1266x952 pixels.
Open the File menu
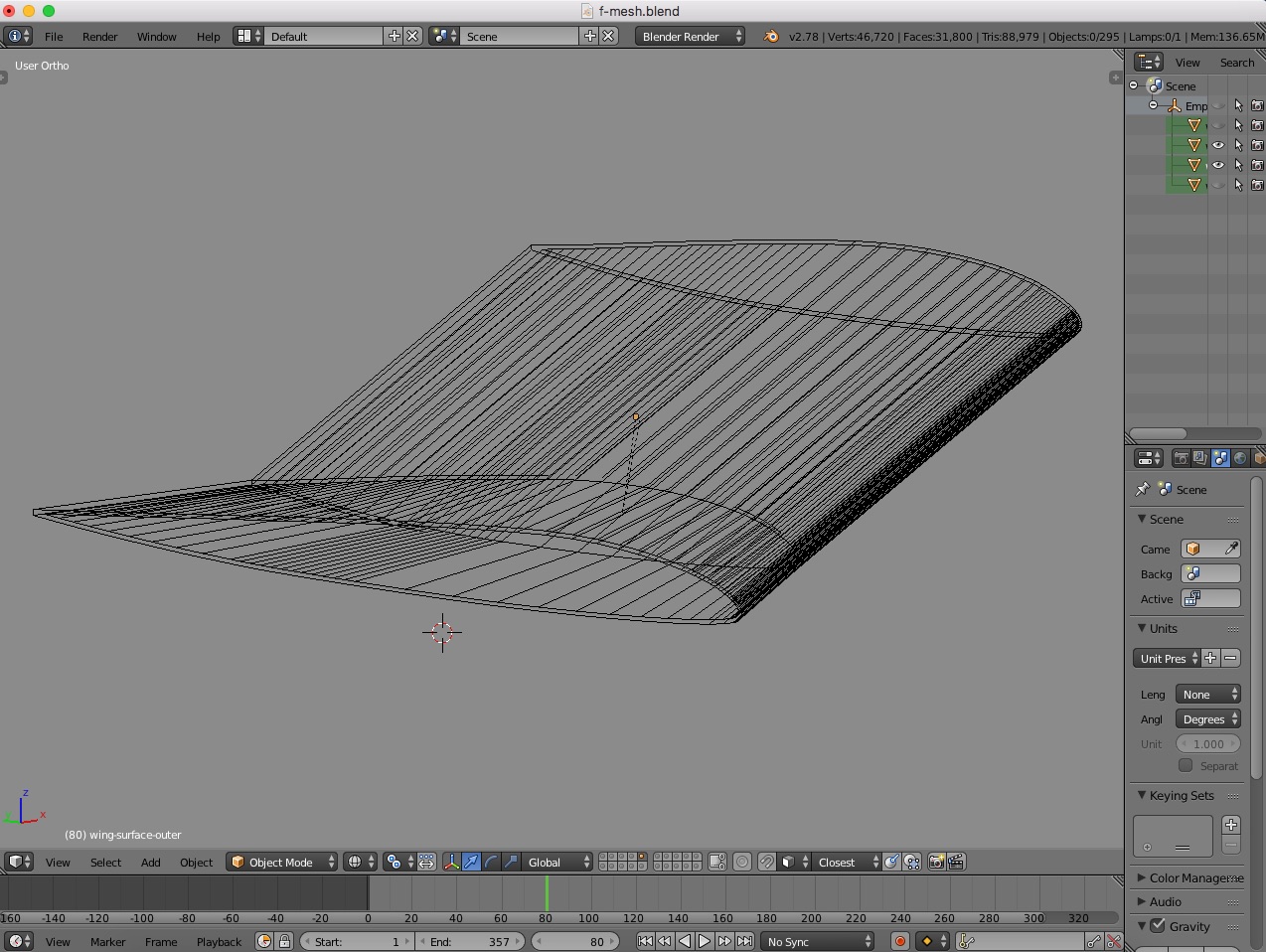click(x=54, y=36)
